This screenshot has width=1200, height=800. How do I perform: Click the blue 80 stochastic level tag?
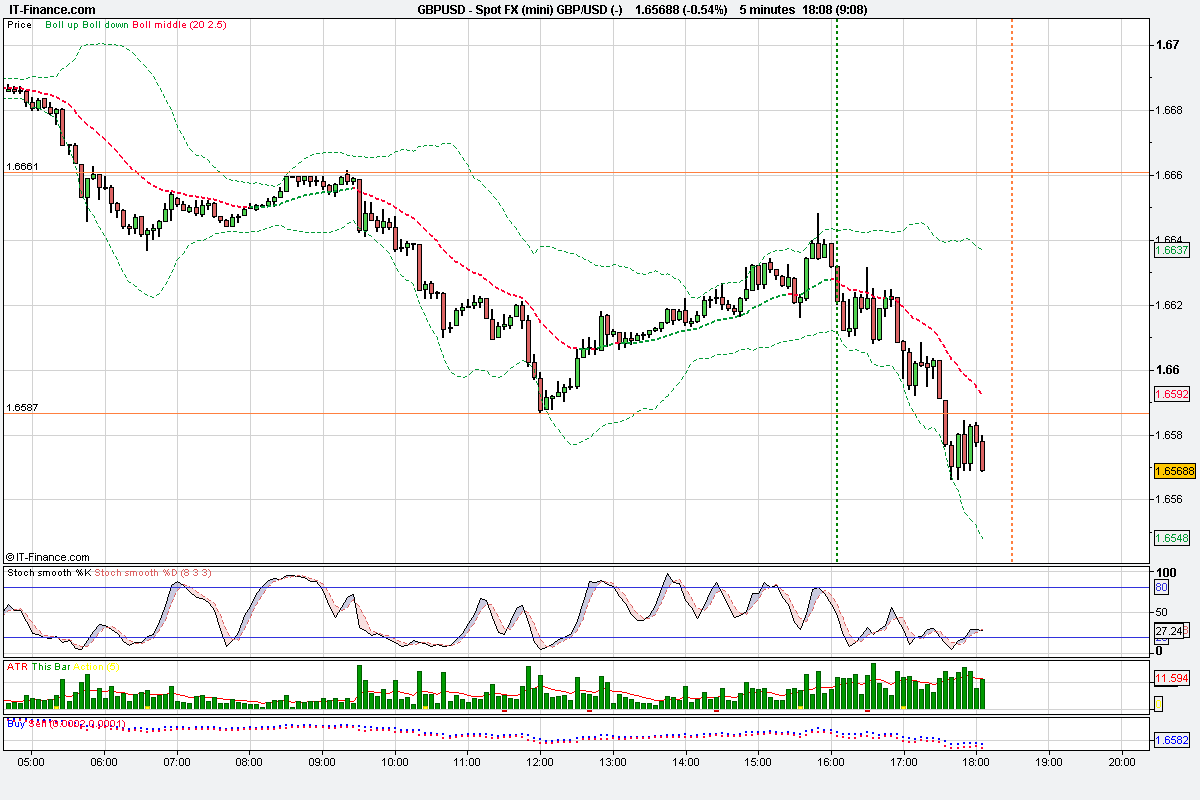(1161, 587)
